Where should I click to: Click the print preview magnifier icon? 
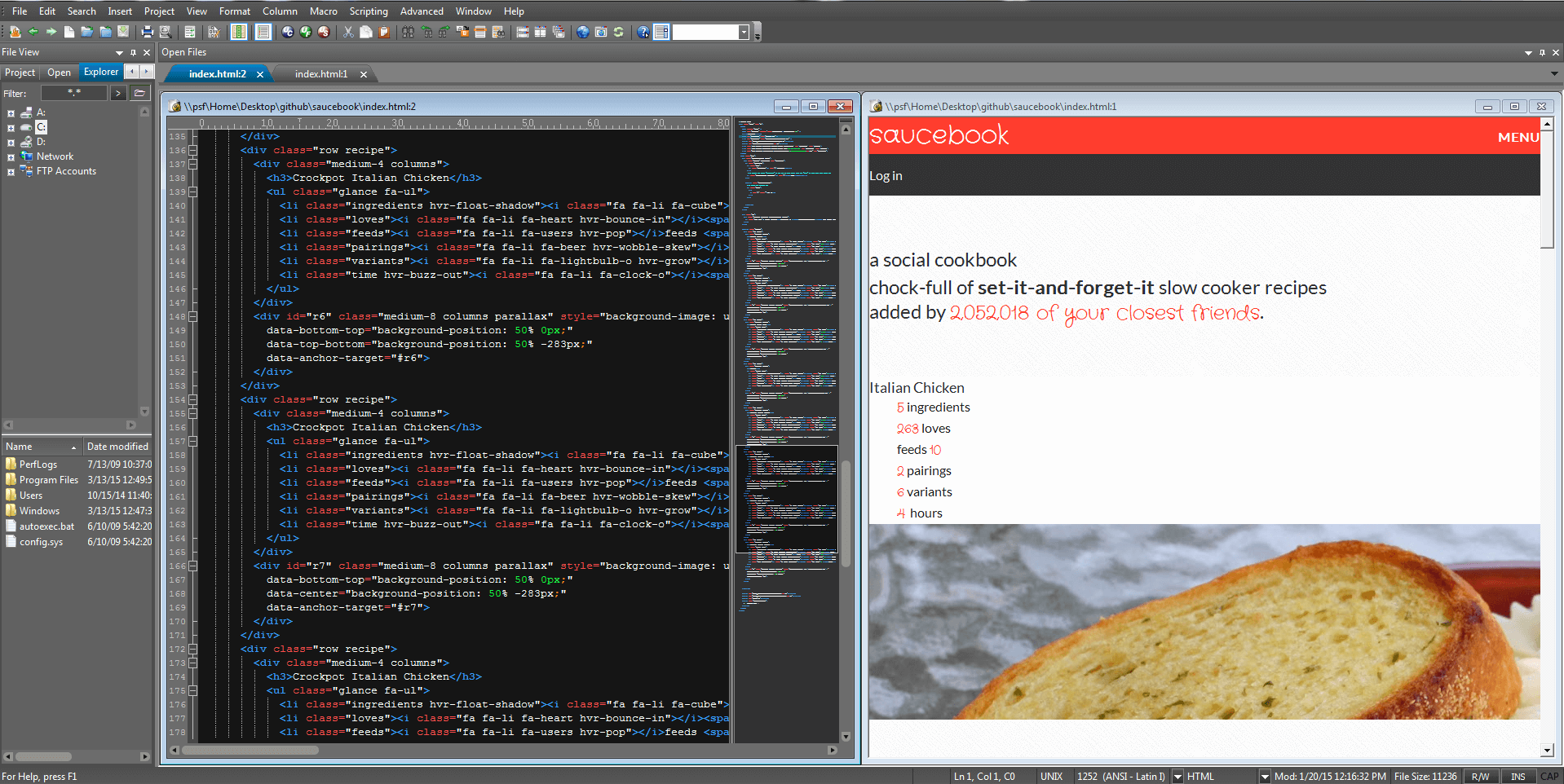click(165, 32)
